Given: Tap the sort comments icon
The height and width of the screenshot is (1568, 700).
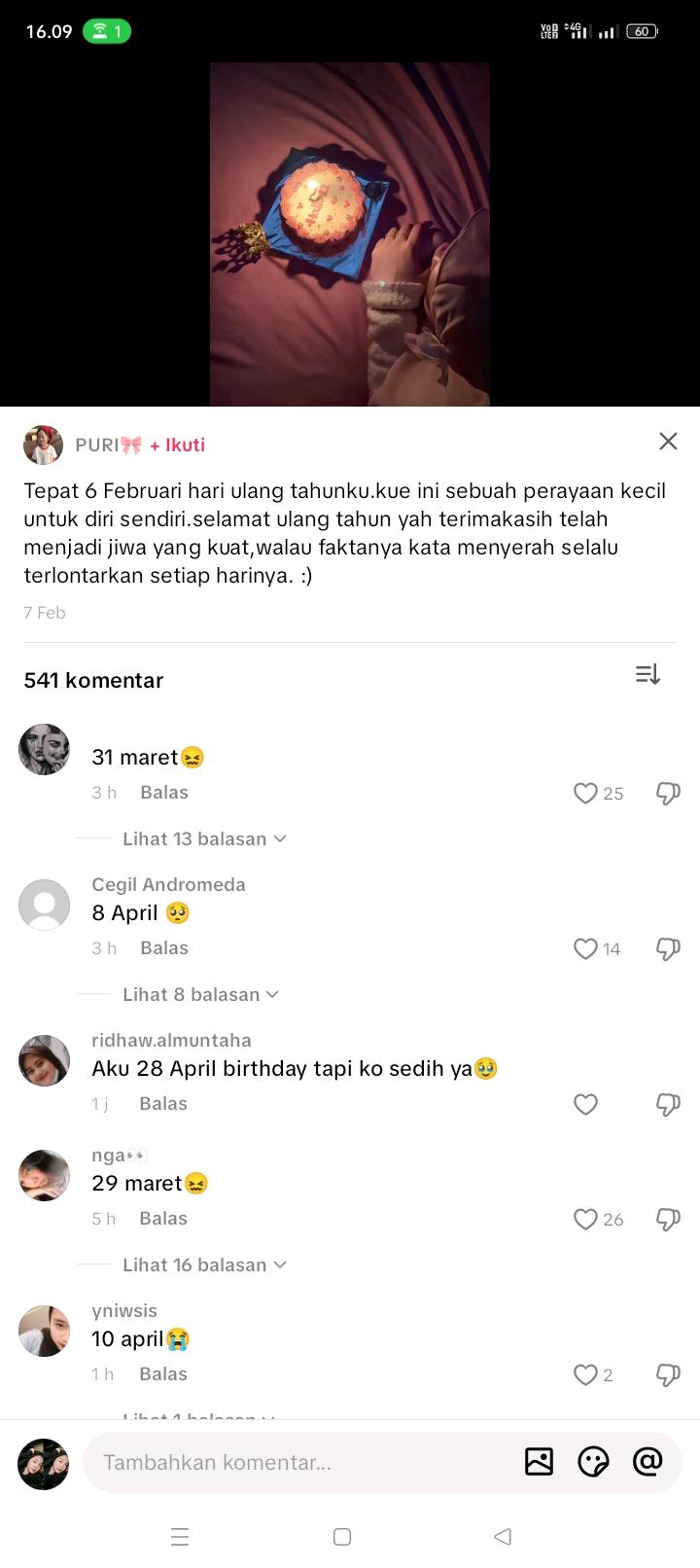Looking at the screenshot, I should 647,674.
